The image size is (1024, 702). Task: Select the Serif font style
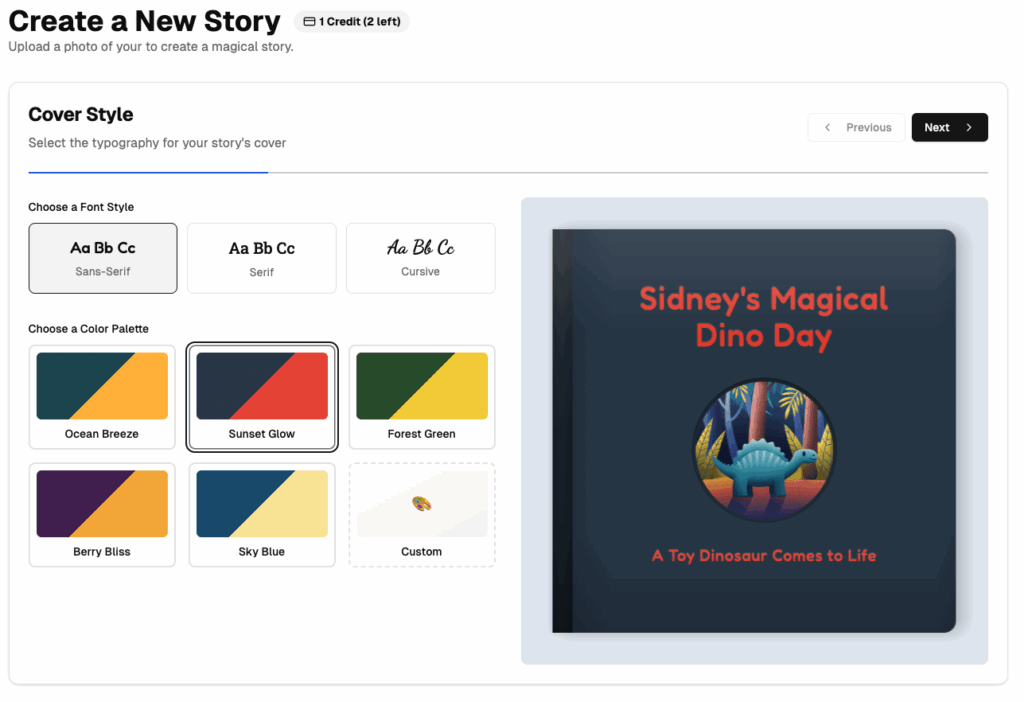coord(262,258)
